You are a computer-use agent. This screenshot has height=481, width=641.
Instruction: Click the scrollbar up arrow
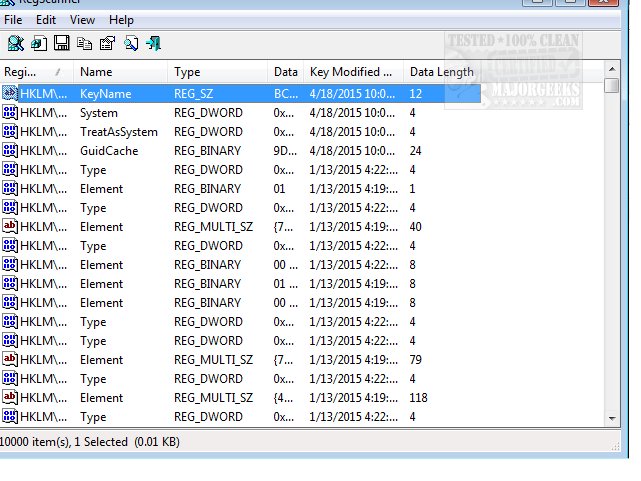click(612, 69)
